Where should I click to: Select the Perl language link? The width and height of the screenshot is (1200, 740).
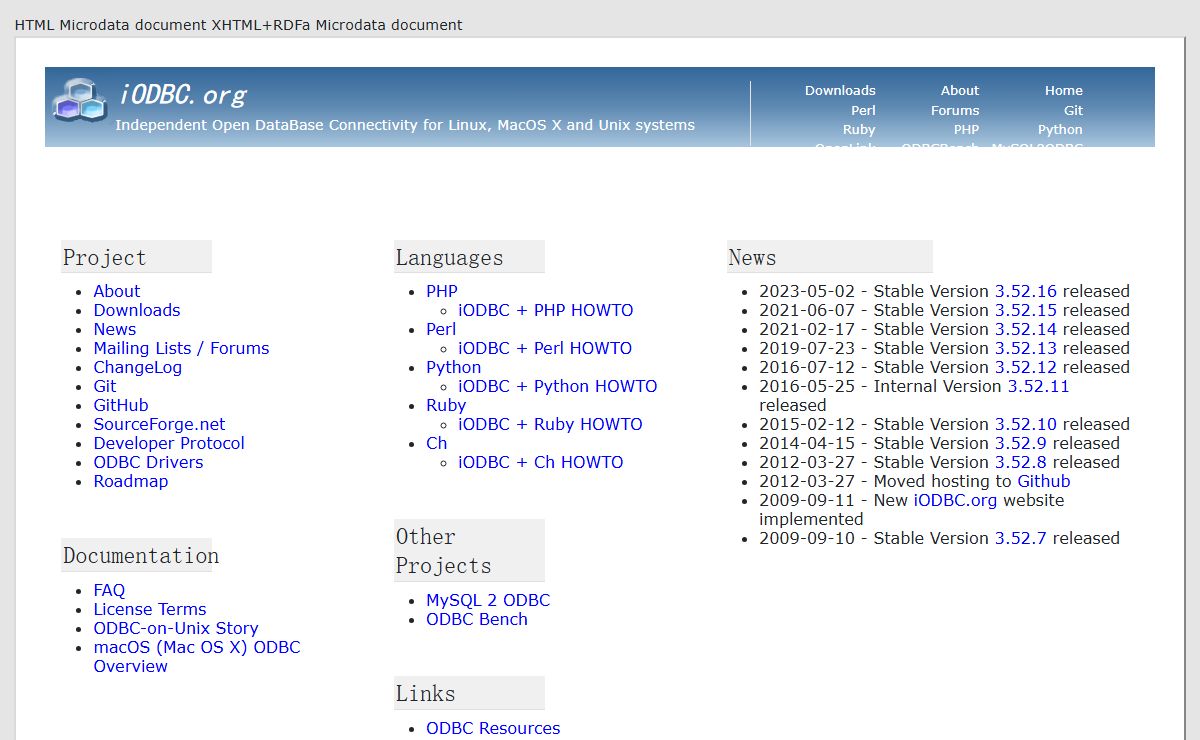pyautogui.click(x=440, y=329)
